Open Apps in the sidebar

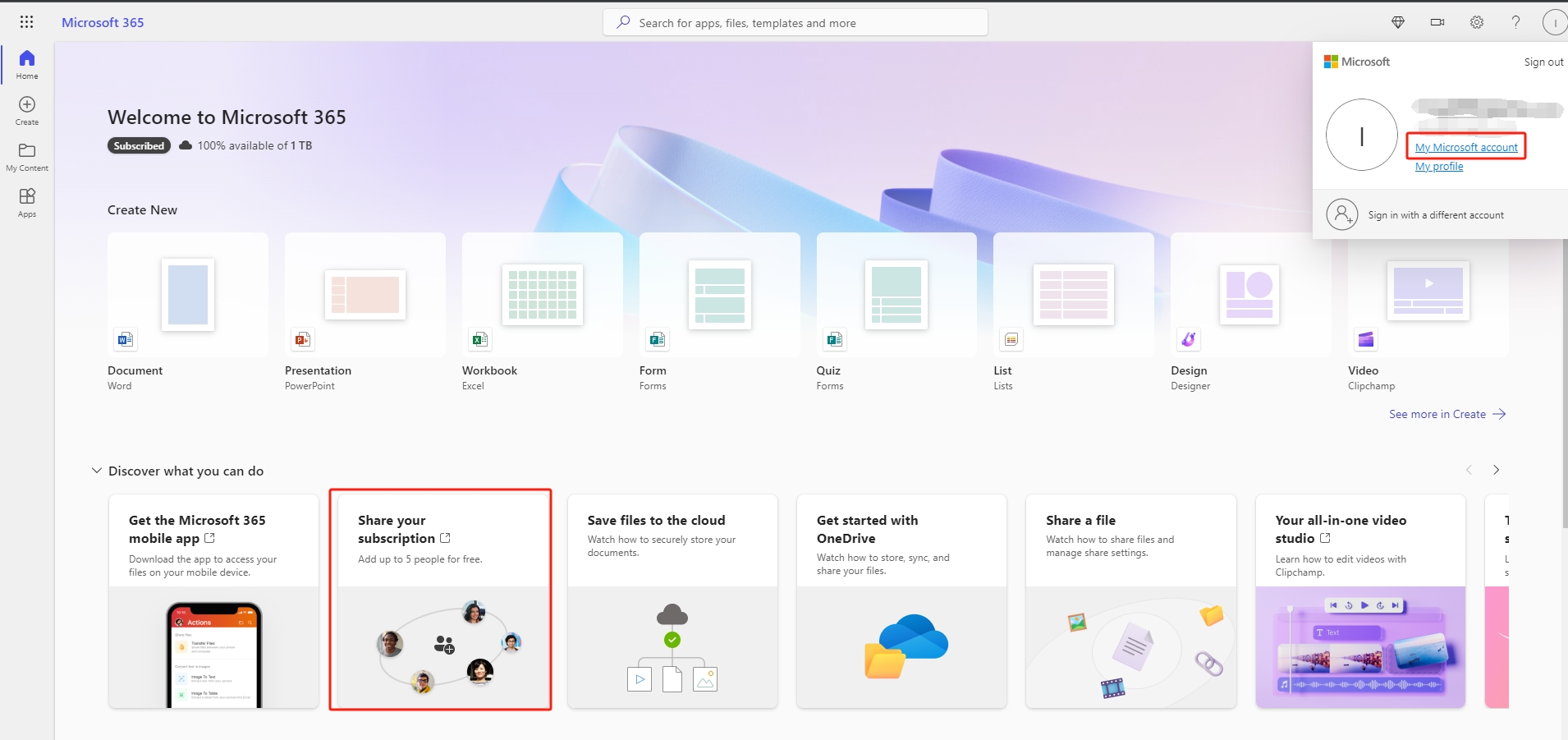[x=27, y=202]
